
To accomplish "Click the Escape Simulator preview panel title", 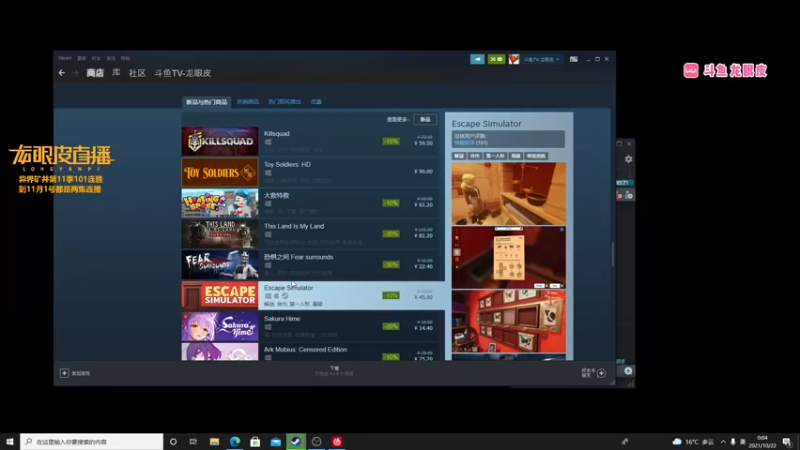I will tap(486, 124).
